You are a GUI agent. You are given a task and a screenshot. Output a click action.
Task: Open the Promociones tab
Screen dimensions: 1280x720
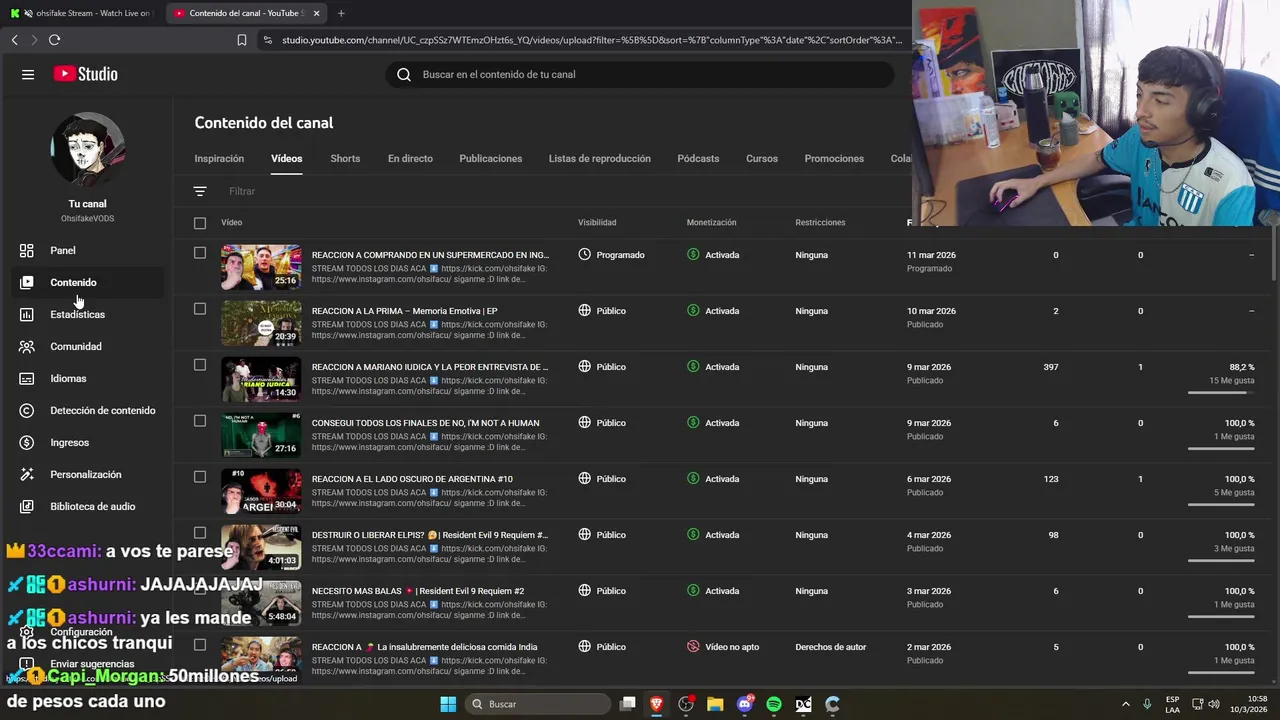(x=834, y=158)
